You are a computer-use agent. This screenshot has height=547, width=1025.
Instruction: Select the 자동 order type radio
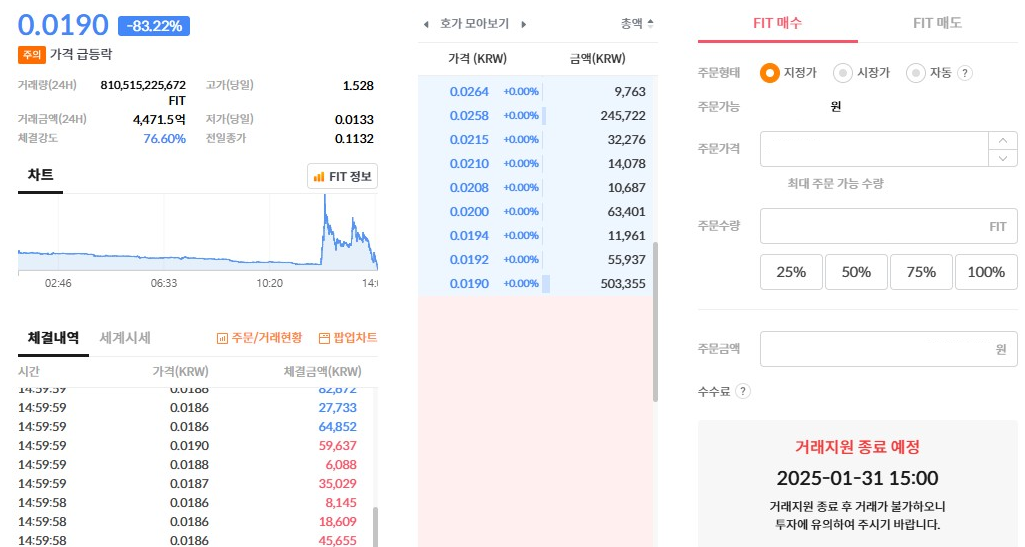tap(915, 73)
